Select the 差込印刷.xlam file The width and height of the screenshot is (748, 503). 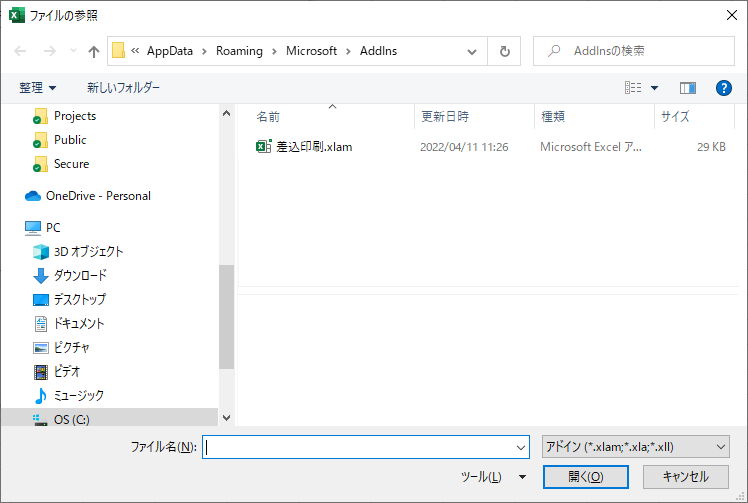[314, 147]
